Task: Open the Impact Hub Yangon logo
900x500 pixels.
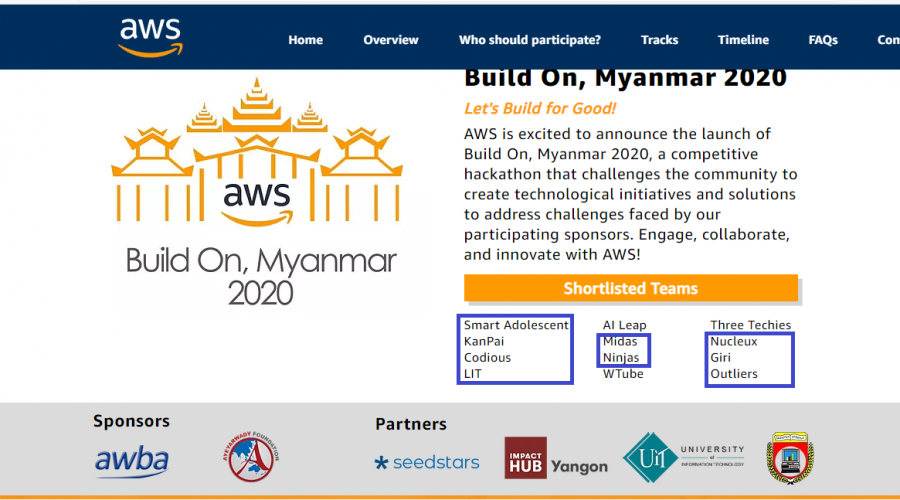Action: pos(555,458)
